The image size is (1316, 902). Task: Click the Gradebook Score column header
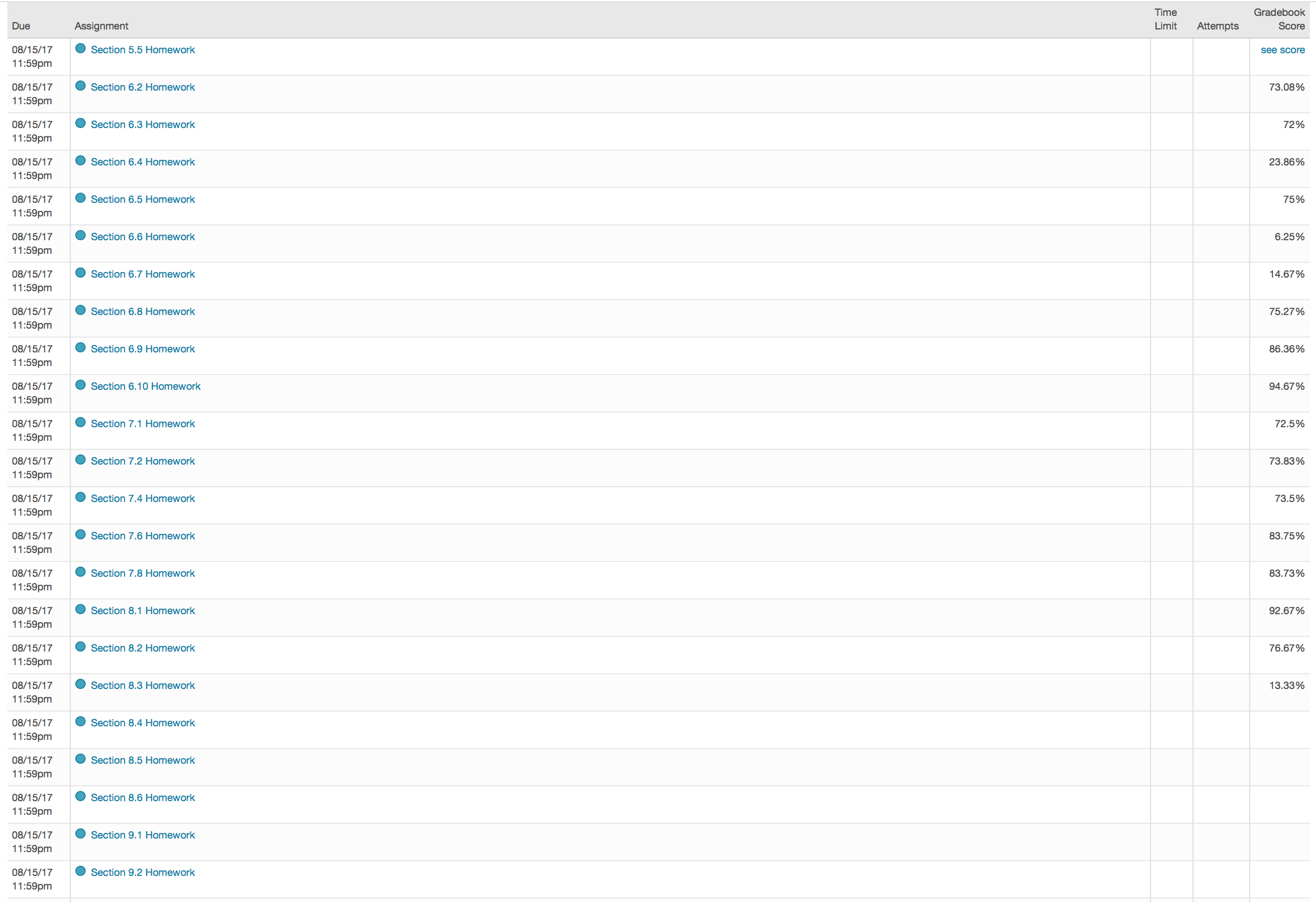[1279, 19]
